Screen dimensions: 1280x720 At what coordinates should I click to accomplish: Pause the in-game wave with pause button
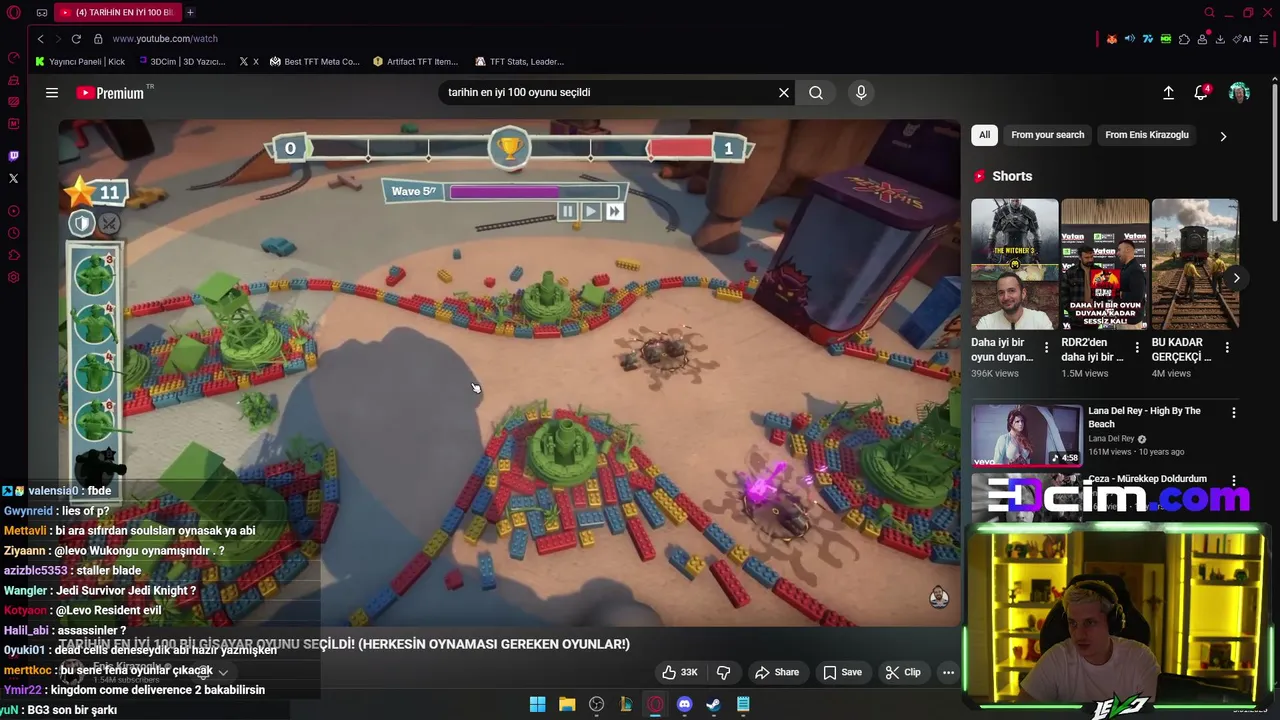coord(567,211)
